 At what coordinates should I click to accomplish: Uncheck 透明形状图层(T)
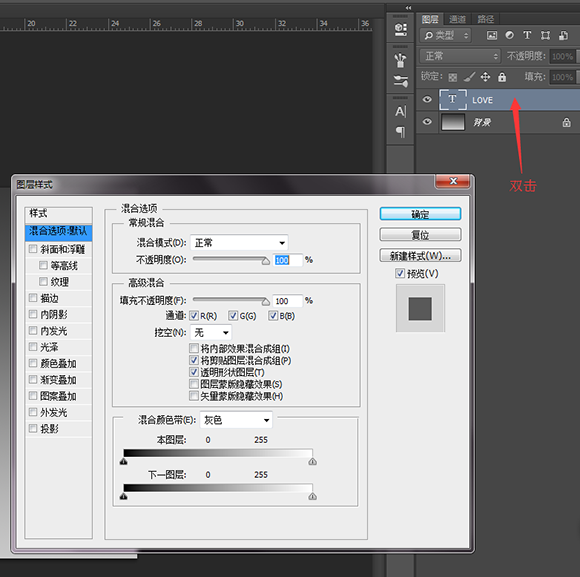point(194,372)
